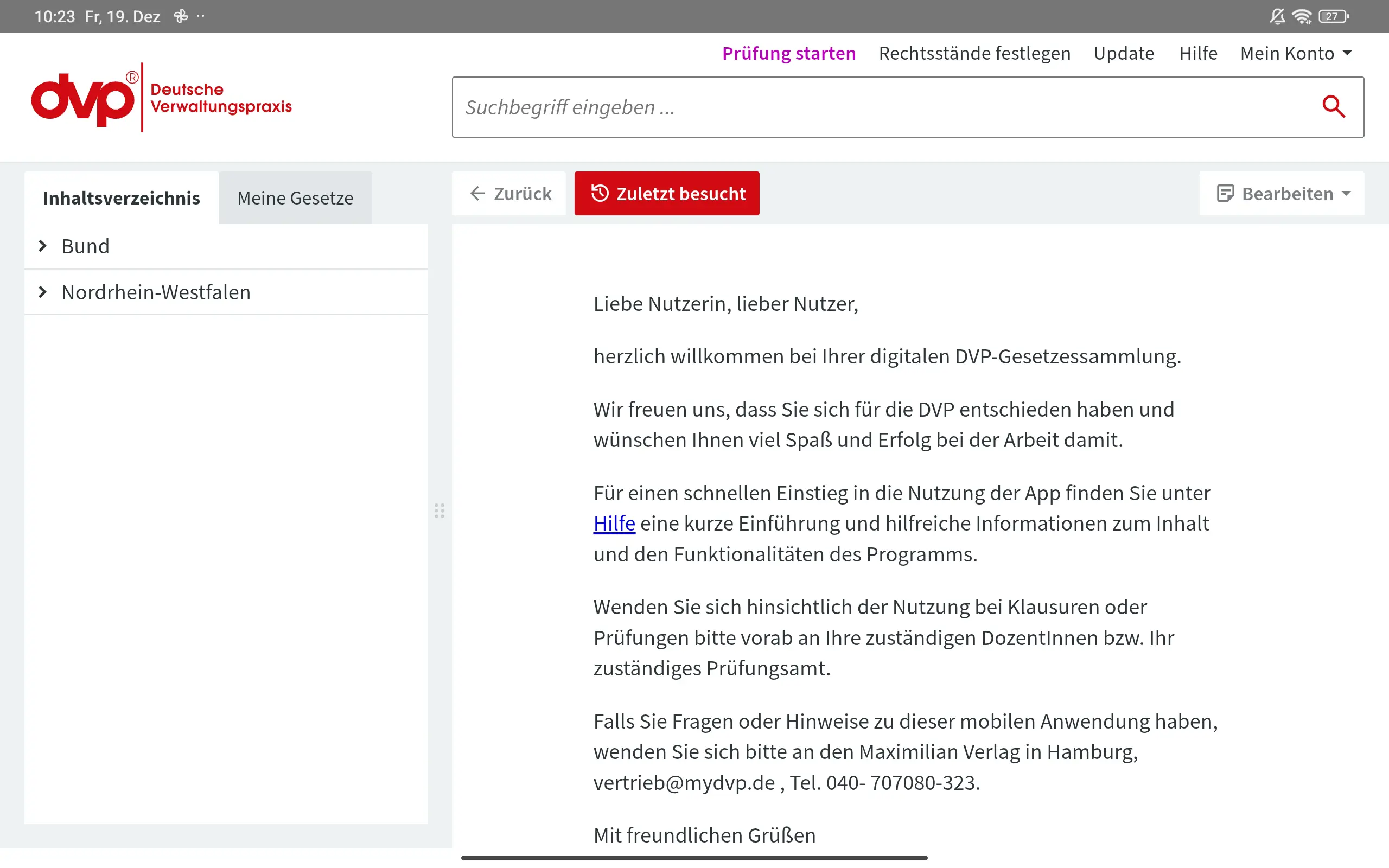Expand the Nordrhein-Westfalen chevron
1389x868 pixels.
pyautogui.click(x=42, y=292)
